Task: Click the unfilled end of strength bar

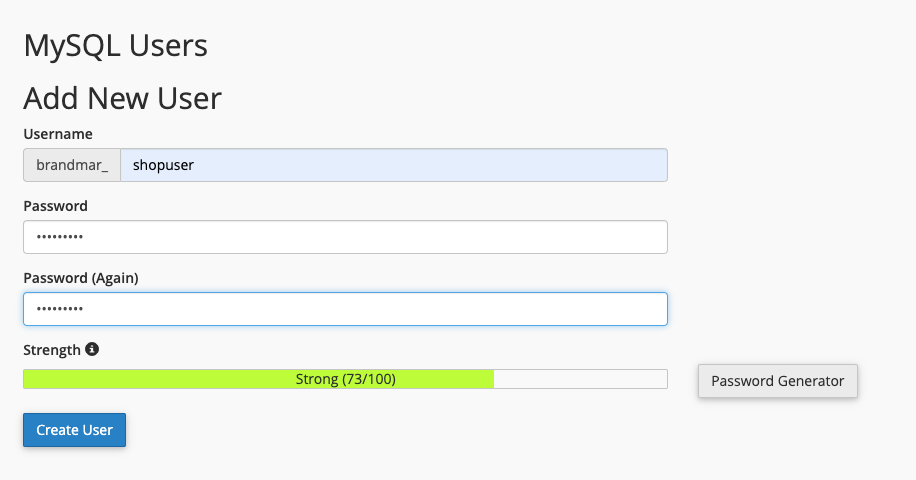Action: [580, 380]
